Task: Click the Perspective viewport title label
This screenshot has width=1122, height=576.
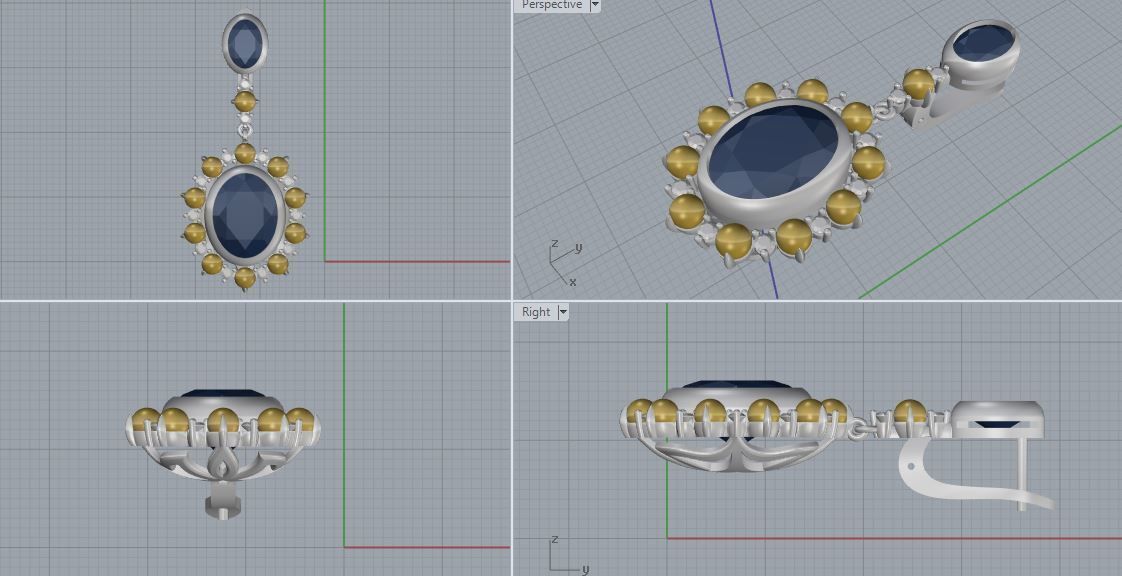Action: pyautogui.click(x=551, y=5)
